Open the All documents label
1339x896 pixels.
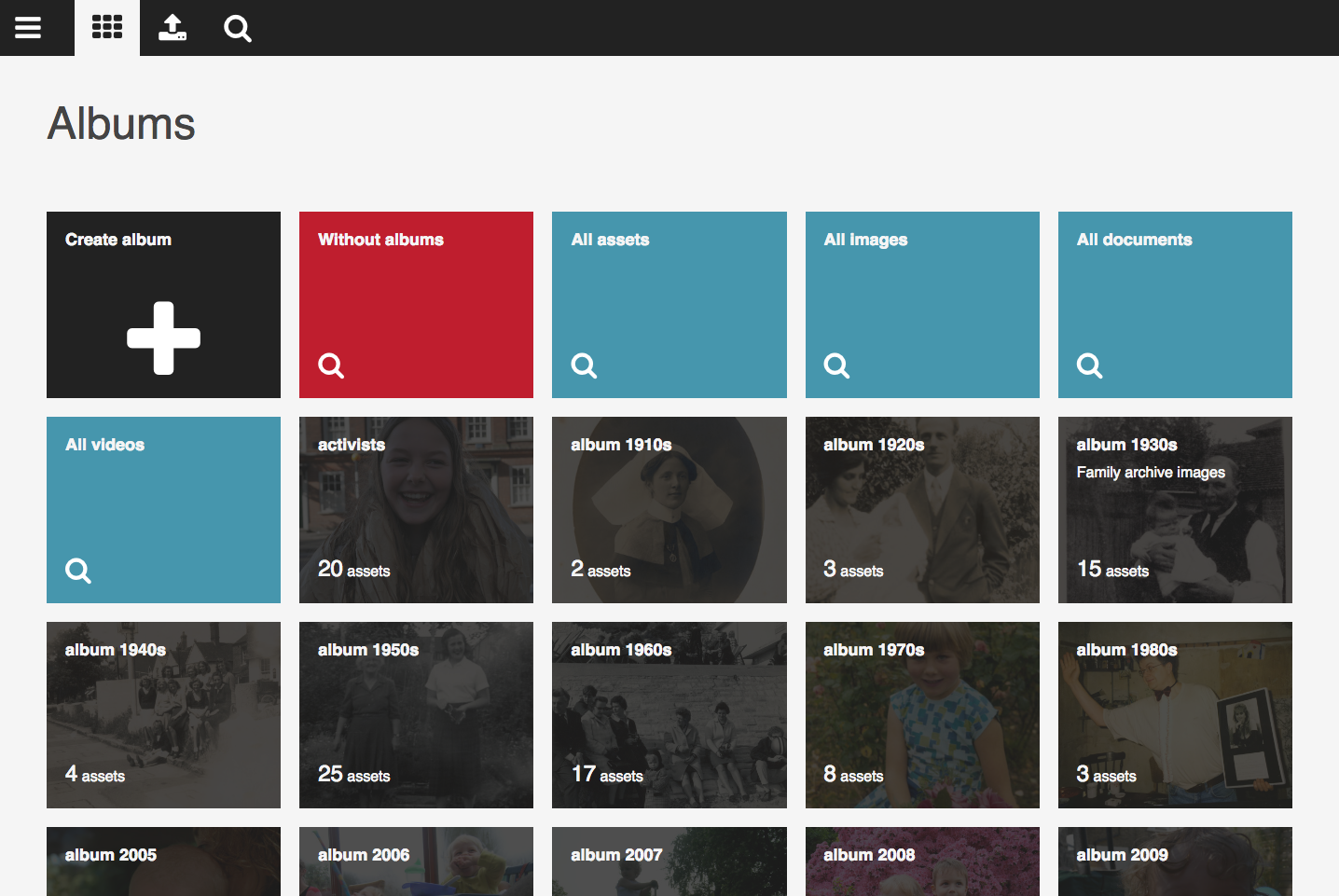(1134, 240)
